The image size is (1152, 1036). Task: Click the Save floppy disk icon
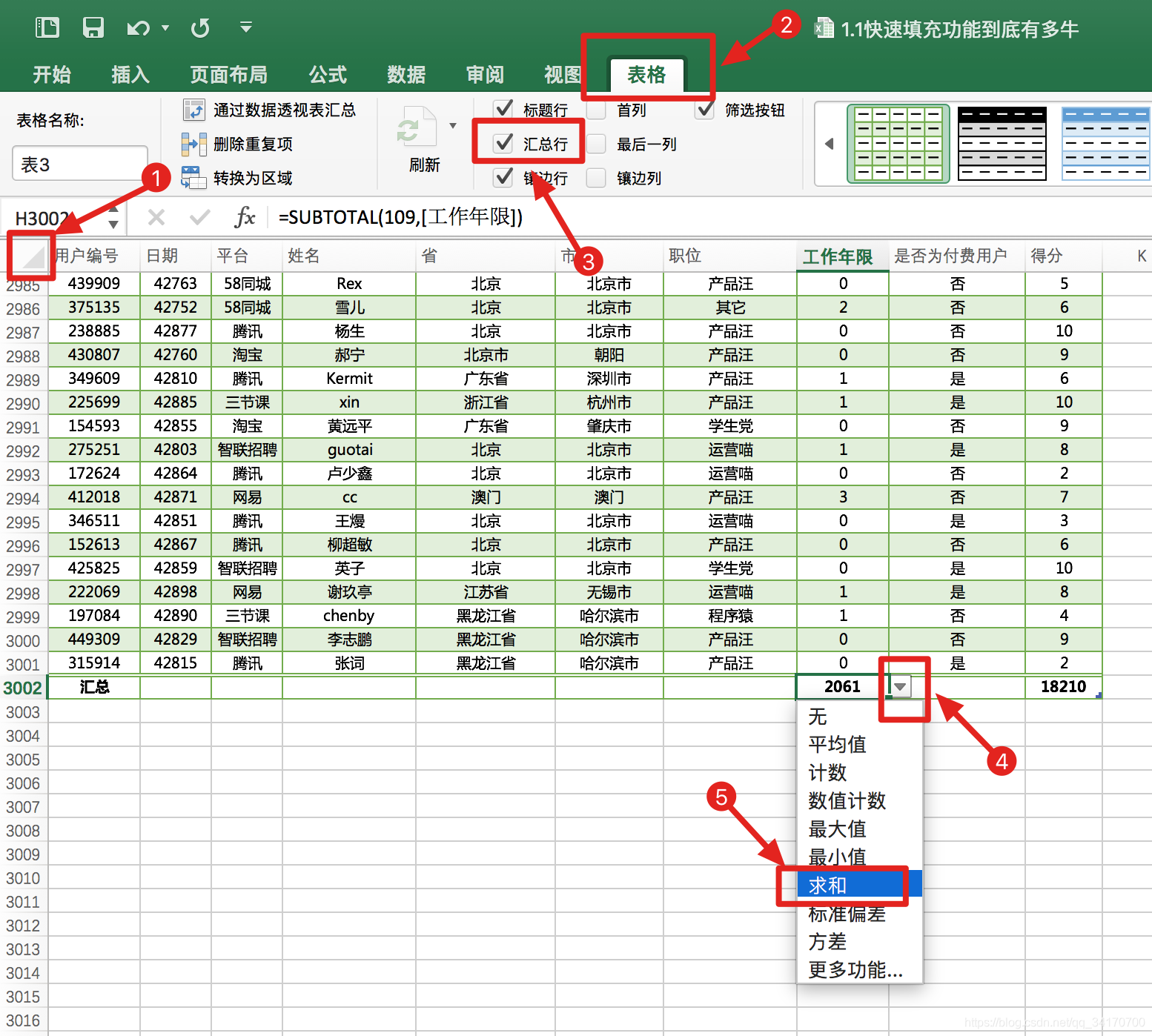(x=93, y=28)
